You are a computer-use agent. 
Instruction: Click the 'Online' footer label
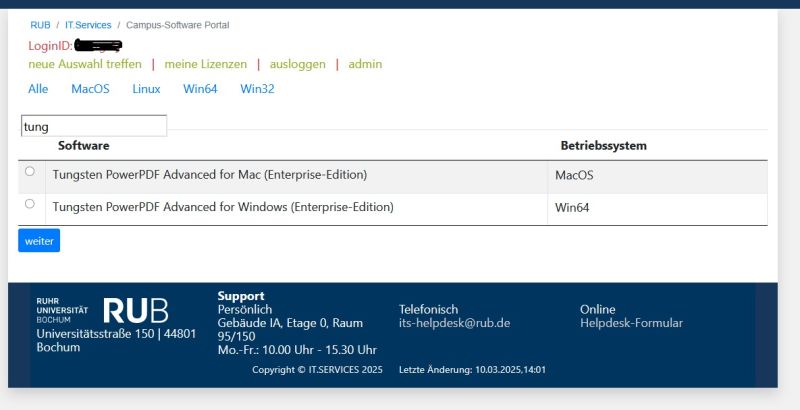[598, 310]
